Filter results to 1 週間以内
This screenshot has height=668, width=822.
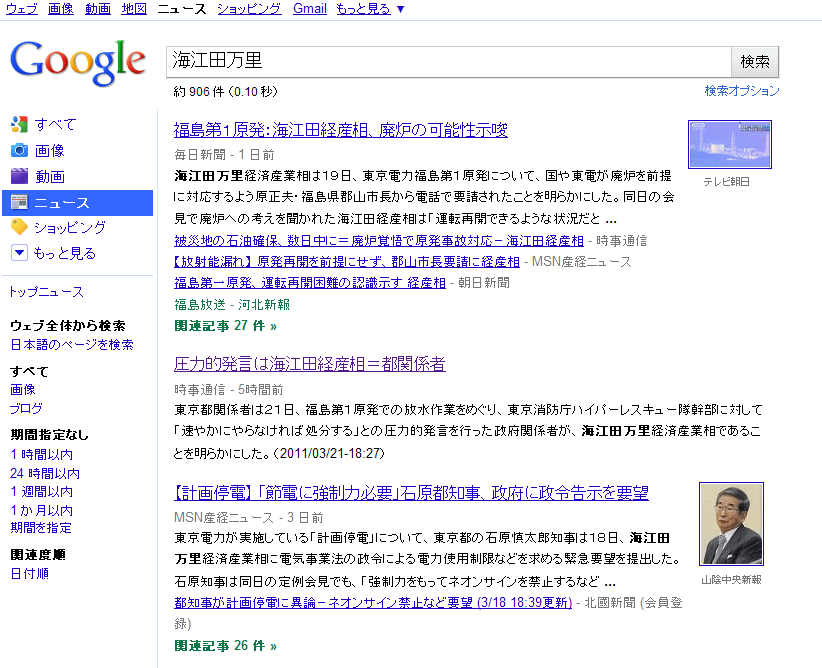[41, 491]
